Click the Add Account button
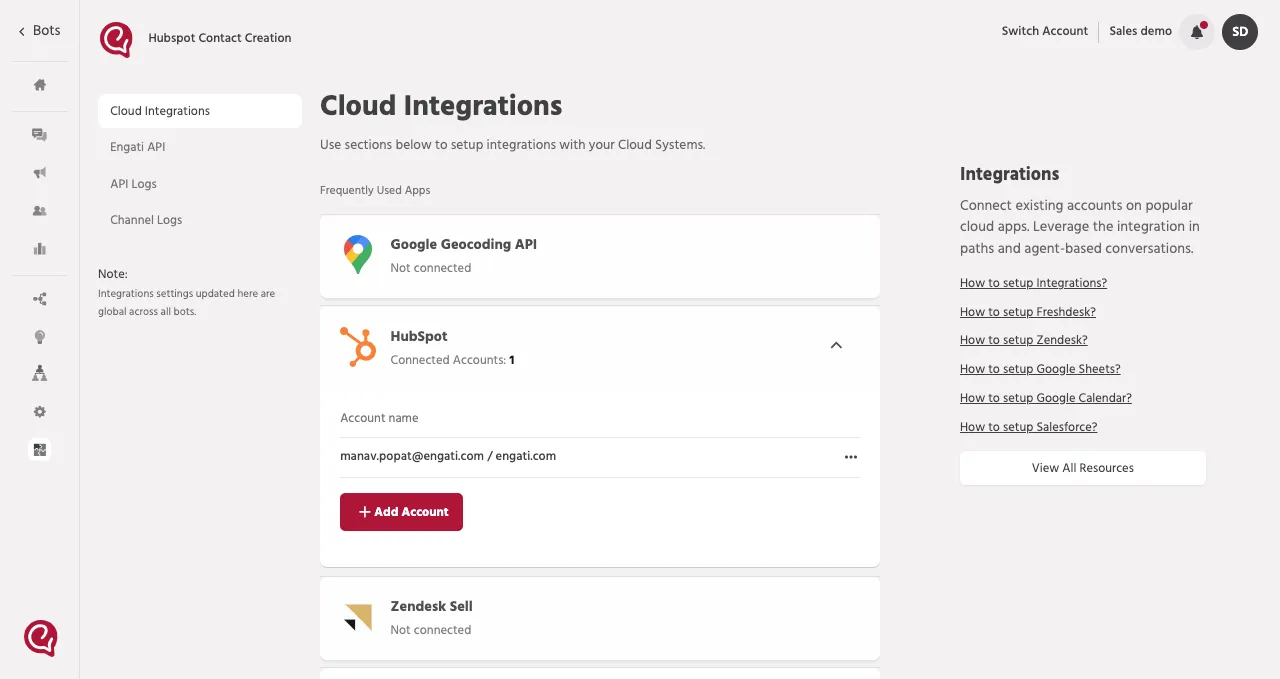This screenshot has height=679, width=1280. pyautogui.click(x=401, y=512)
